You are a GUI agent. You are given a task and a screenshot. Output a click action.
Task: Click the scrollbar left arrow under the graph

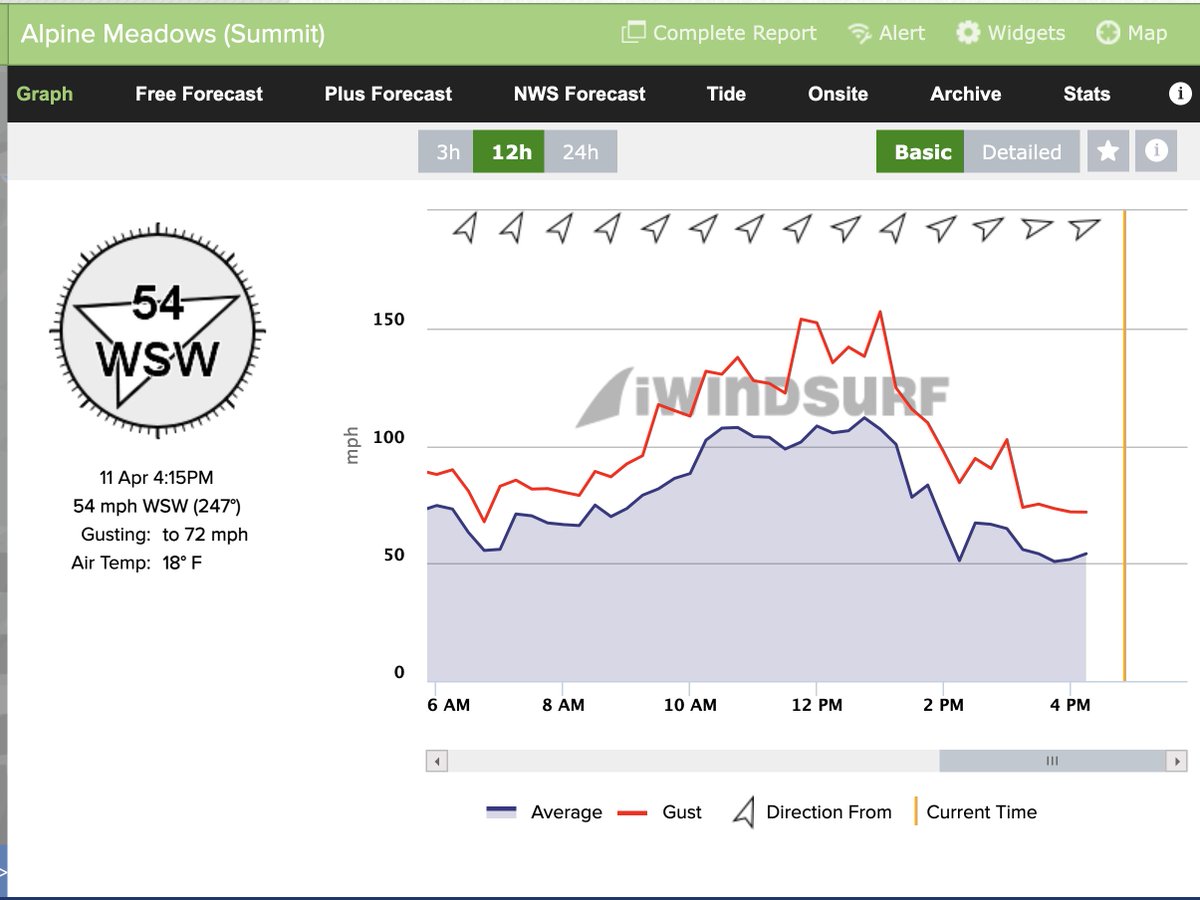tap(436, 761)
